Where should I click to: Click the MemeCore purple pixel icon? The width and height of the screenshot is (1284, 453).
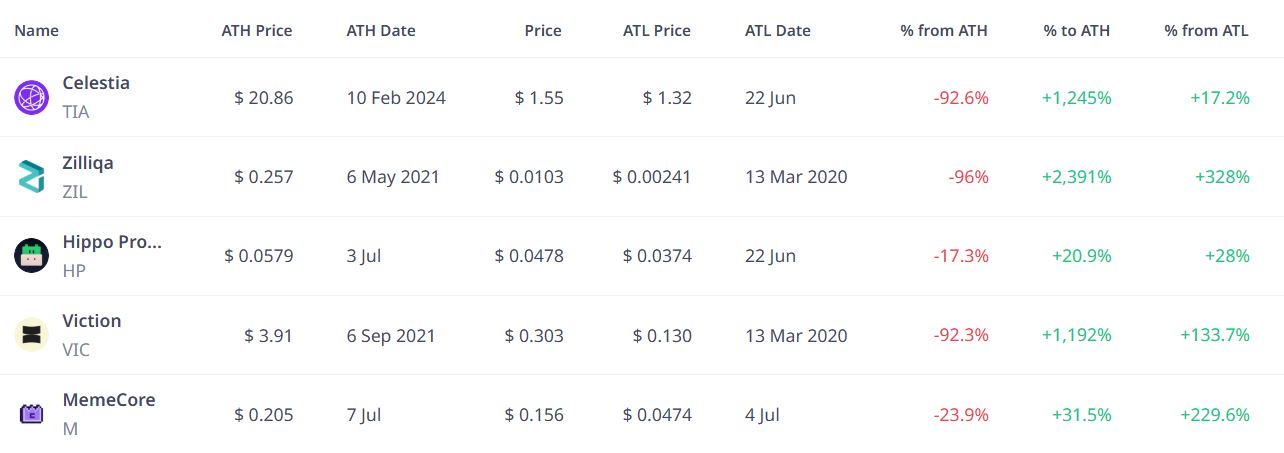tap(31, 413)
